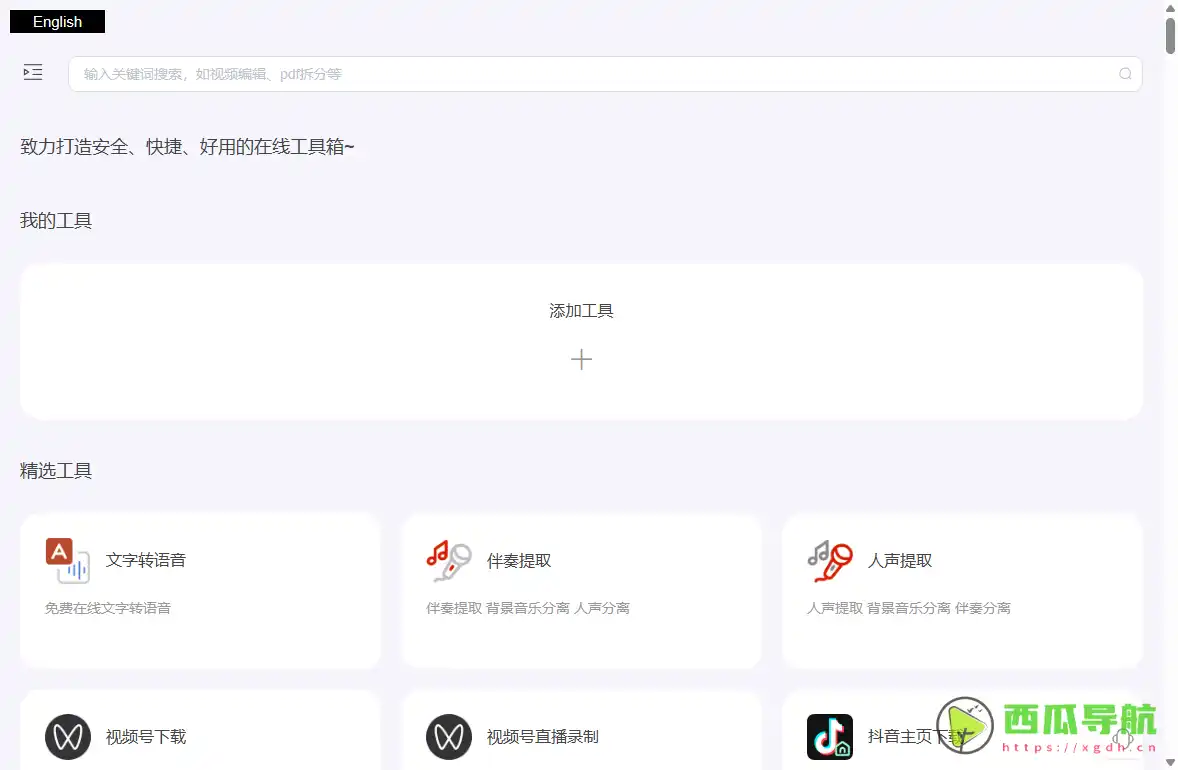Screen dimensions: 1178x770
Task: Open the 人声提取 title
Action: click(x=900, y=560)
